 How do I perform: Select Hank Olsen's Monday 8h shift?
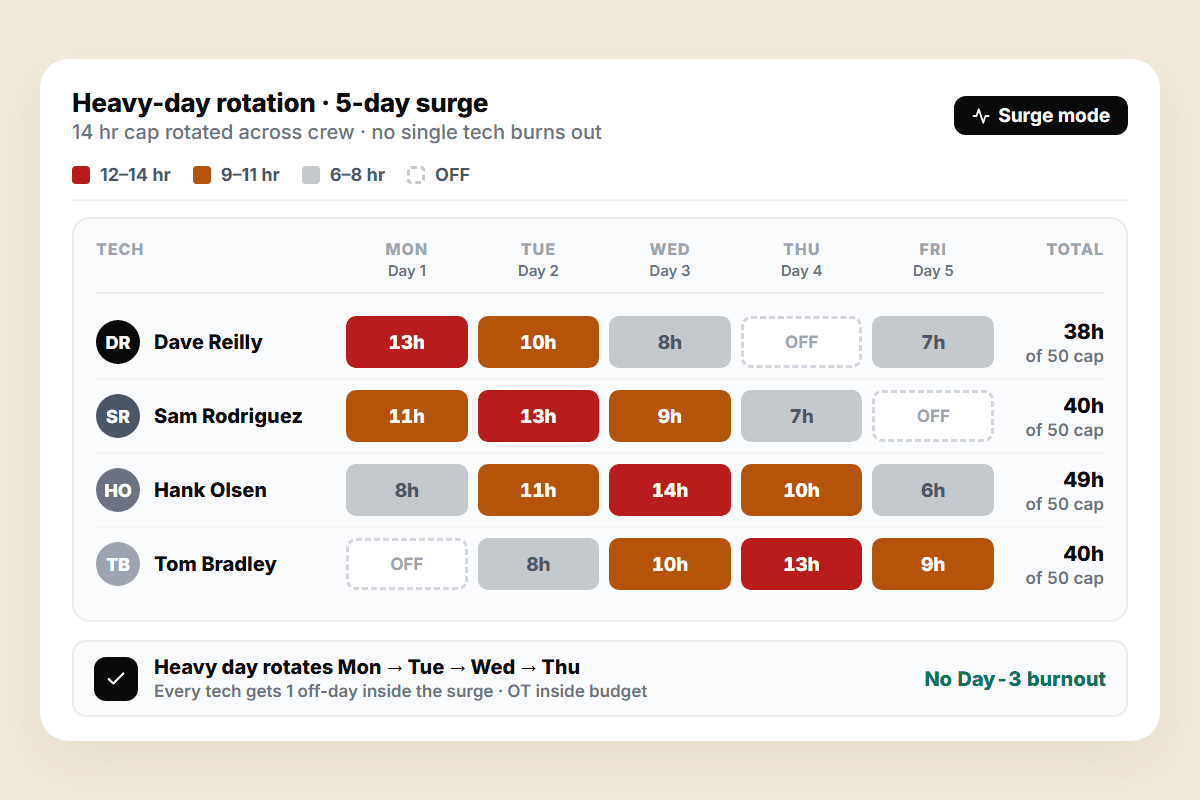pos(407,490)
